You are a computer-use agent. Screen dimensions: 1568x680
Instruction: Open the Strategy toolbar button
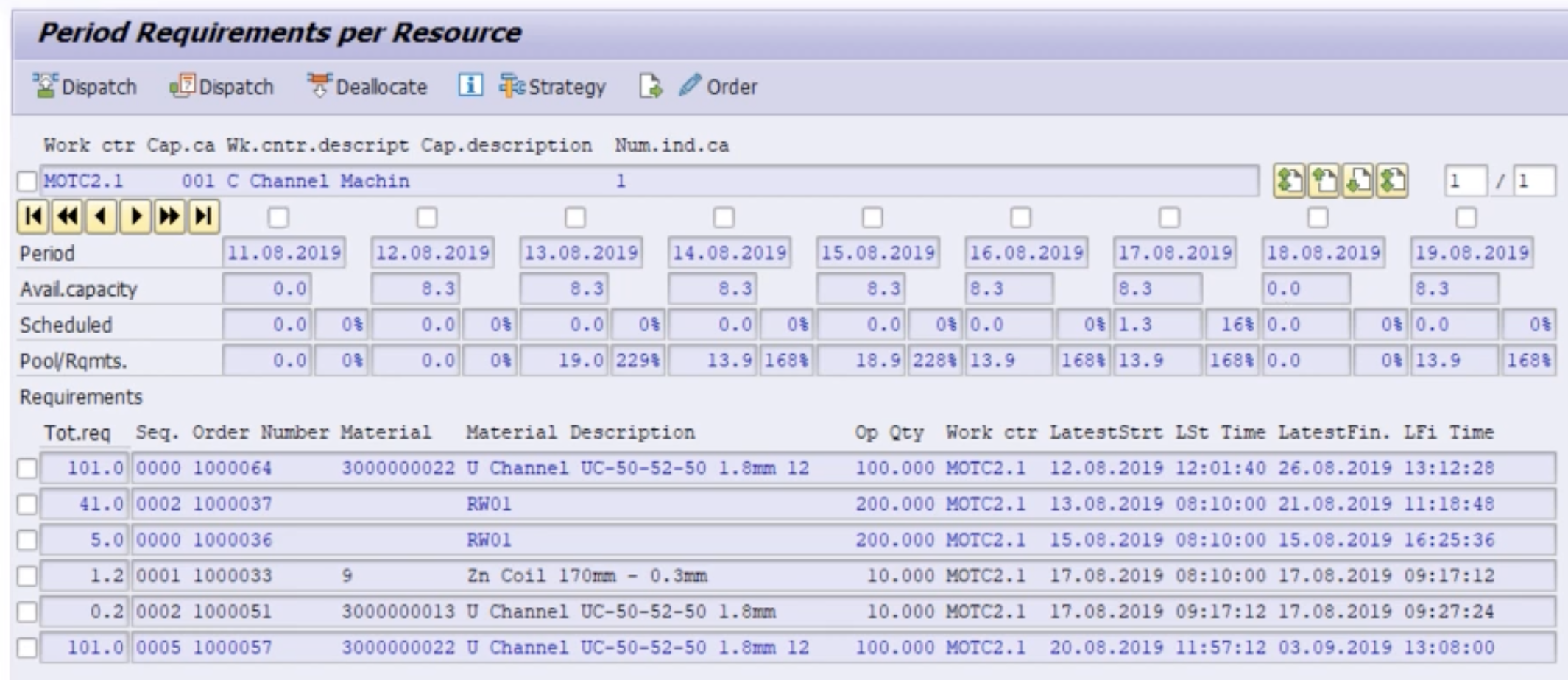click(x=552, y=87)
